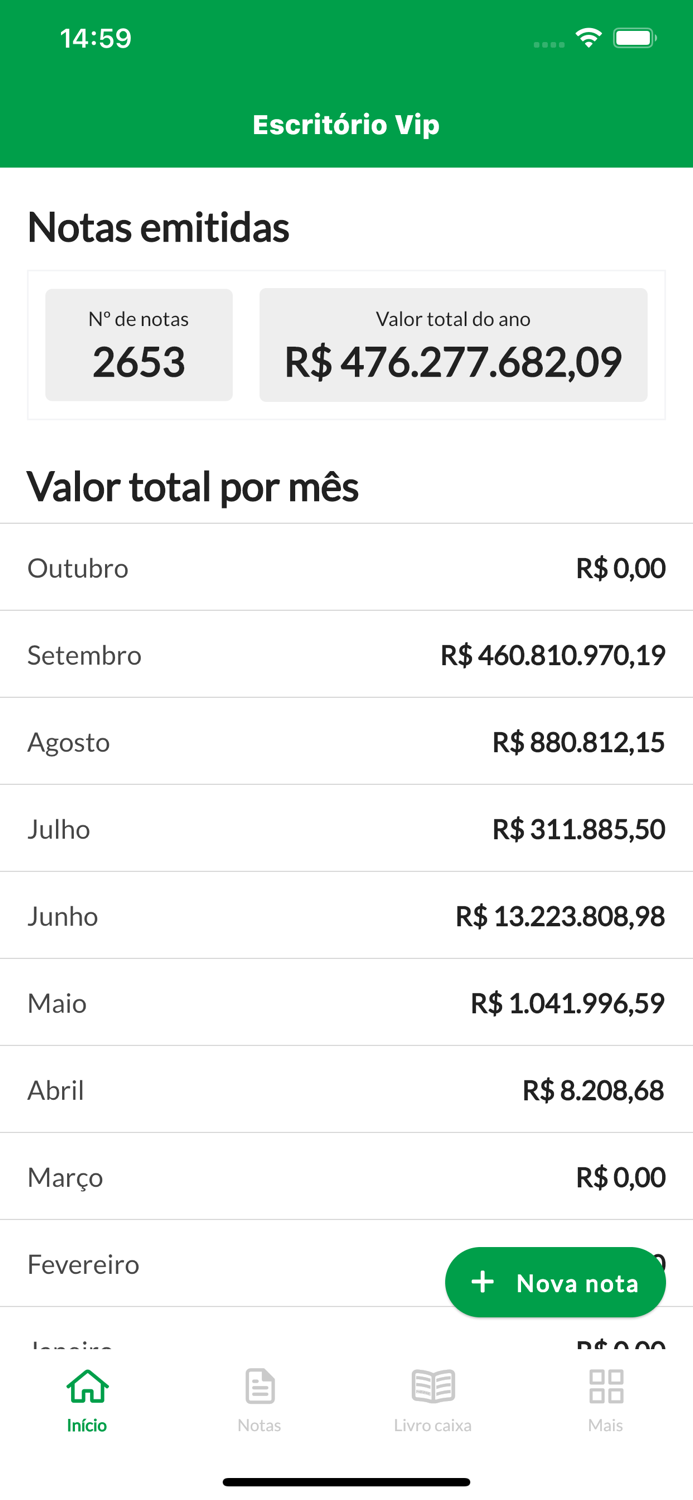The image size is (693, 1500).
Task: Open the Junho month row
Action: pyautogui.click(x=346, y=915)
